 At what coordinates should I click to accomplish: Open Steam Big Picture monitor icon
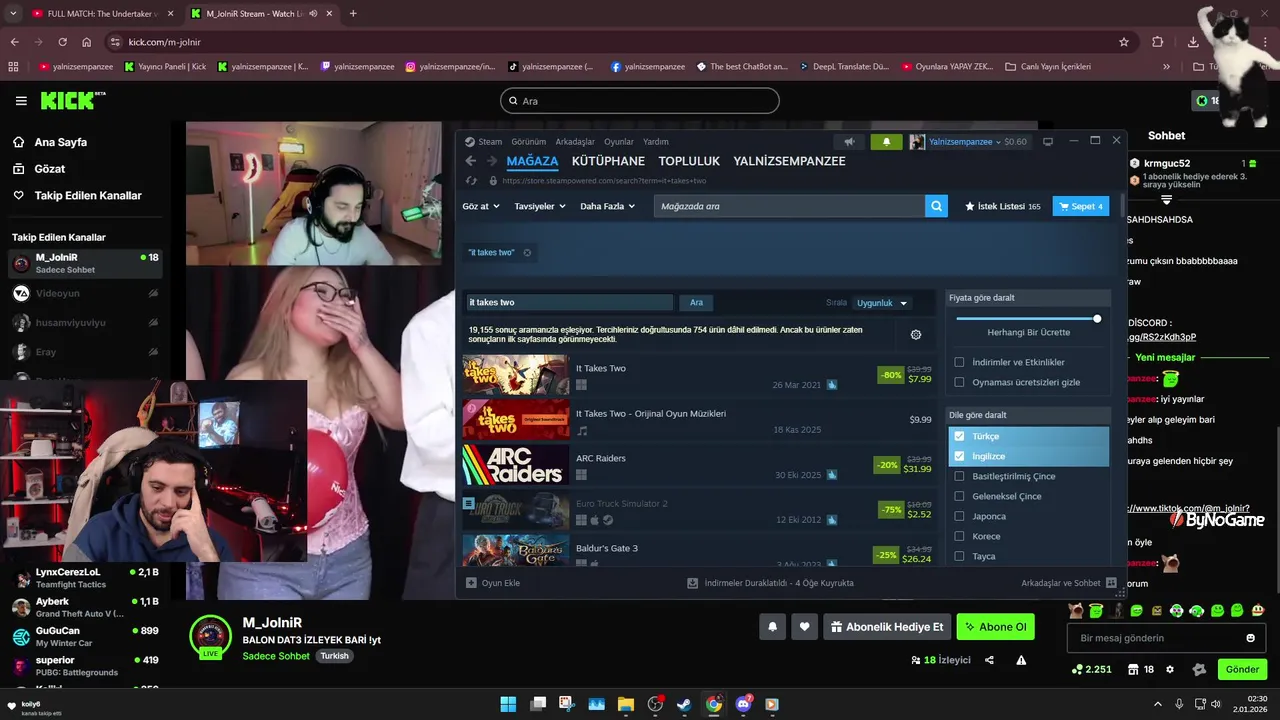[x=1048, y=141]
